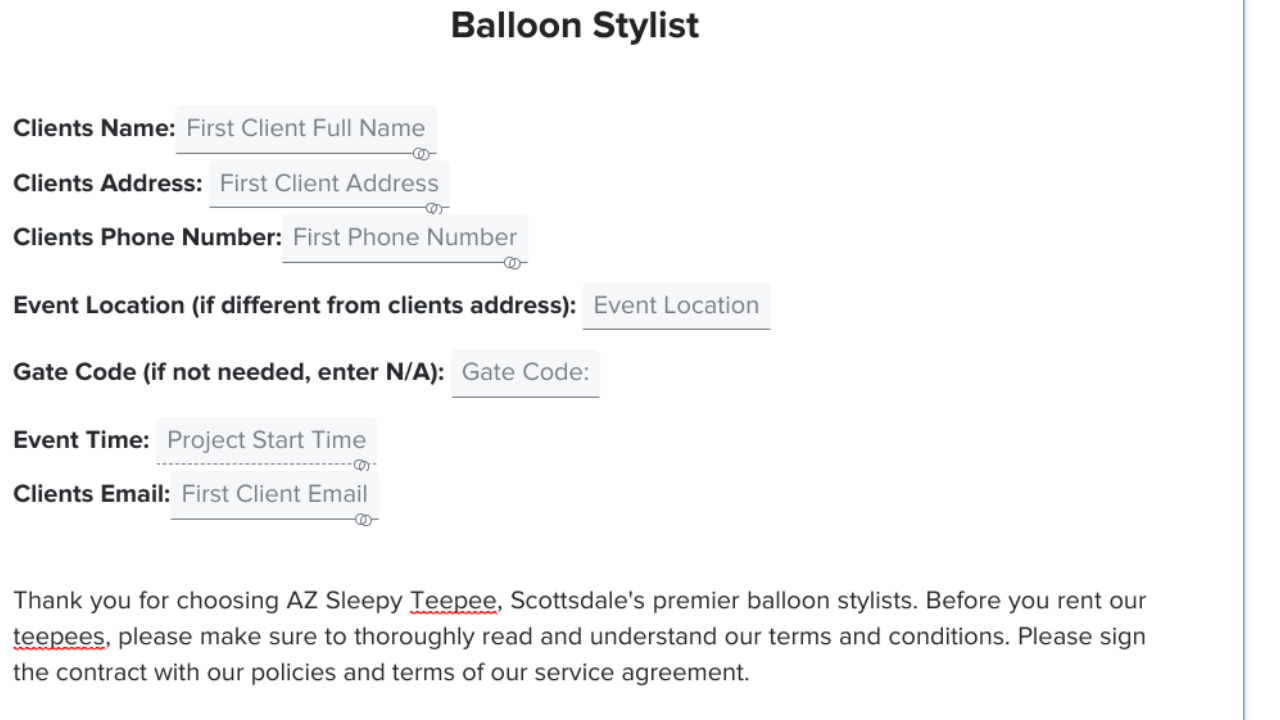Click the Balloon Stylist heading
Viewport: 1280px width, 720px height.
coord(575,26)
